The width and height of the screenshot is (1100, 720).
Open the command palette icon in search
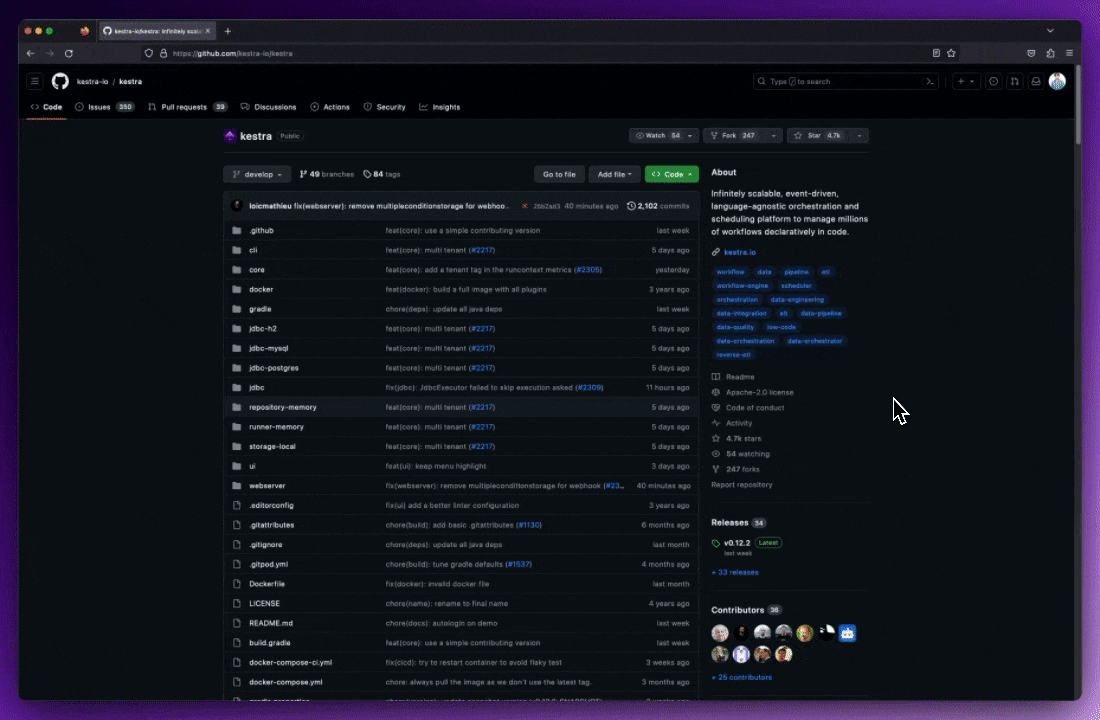[930, 81]
